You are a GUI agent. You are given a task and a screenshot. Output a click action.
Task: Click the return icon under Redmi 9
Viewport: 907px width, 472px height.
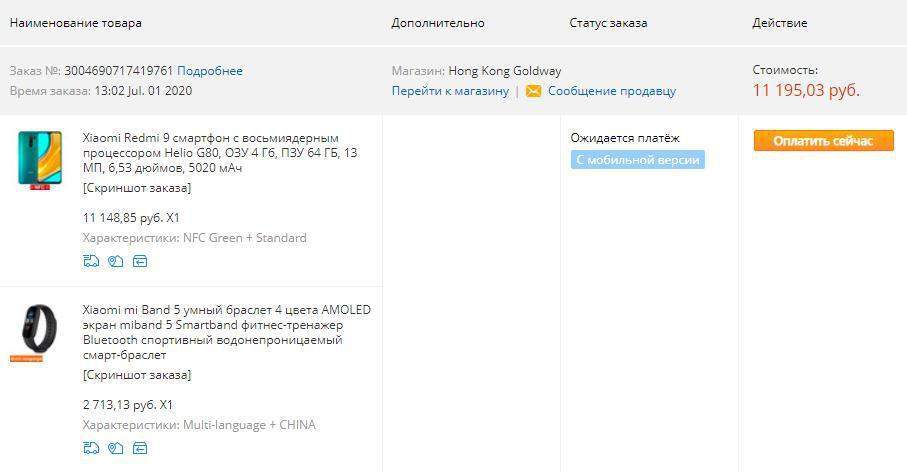click(140, 262)
